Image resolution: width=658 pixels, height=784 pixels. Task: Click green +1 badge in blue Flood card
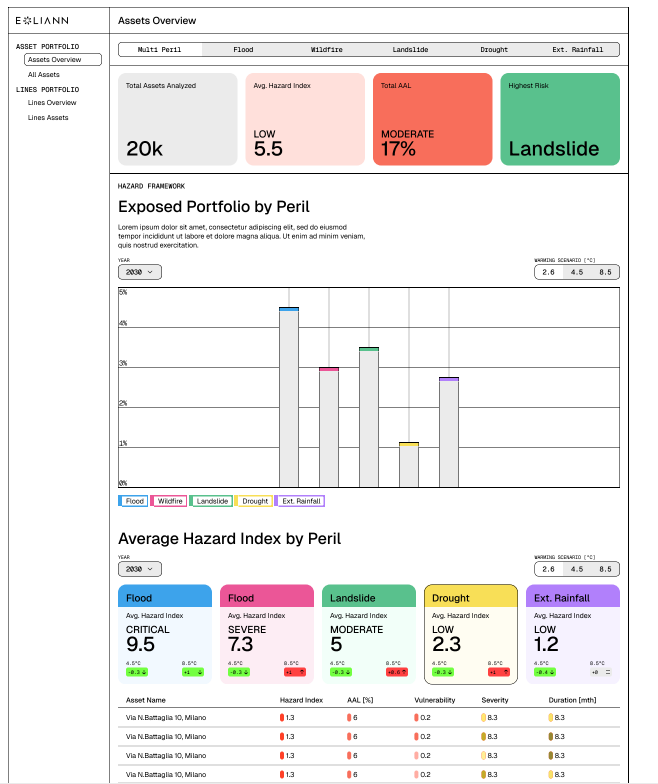(x=188, y=672)
